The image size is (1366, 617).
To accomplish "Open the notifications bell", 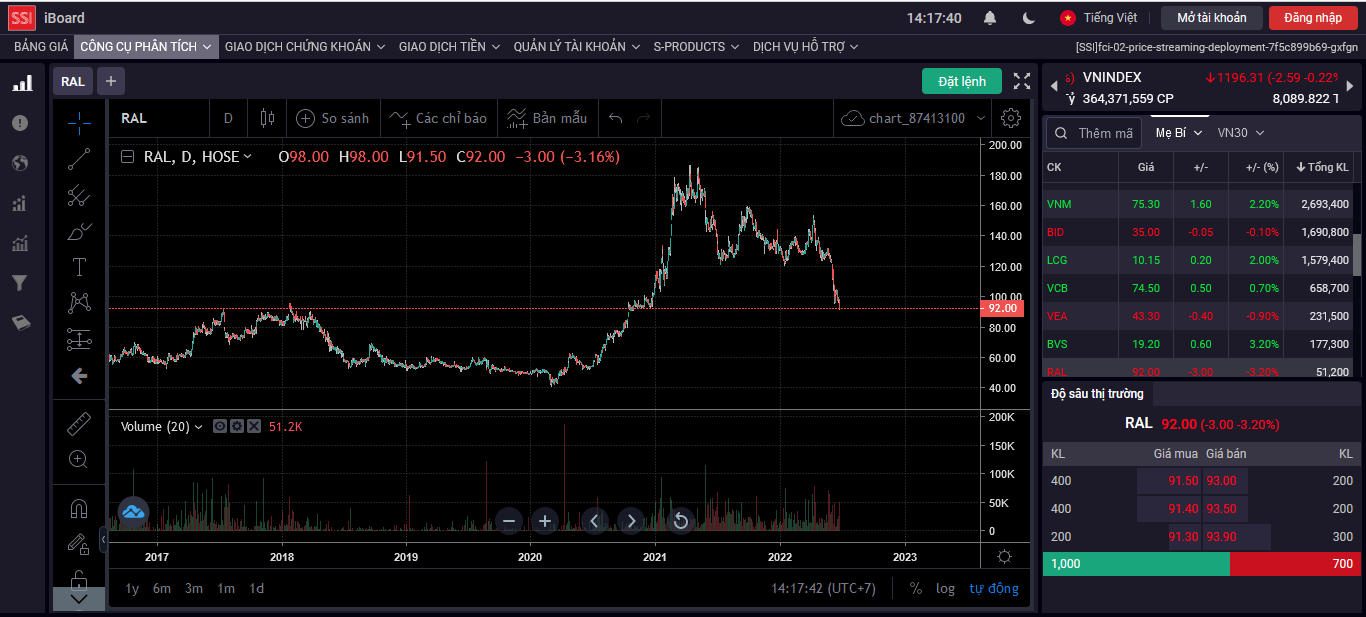I will 990,18.
